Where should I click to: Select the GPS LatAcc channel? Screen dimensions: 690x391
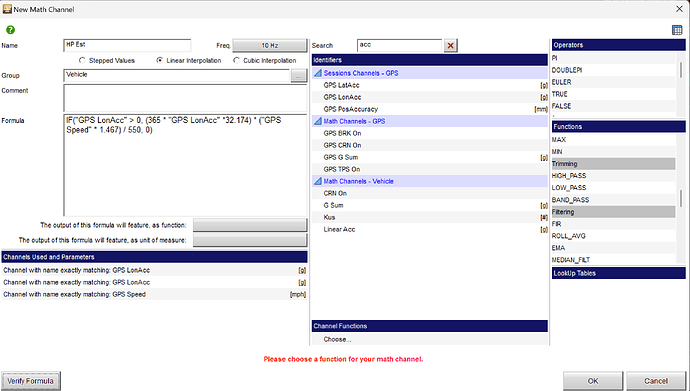pyautogui.click(x=429, y=85)
